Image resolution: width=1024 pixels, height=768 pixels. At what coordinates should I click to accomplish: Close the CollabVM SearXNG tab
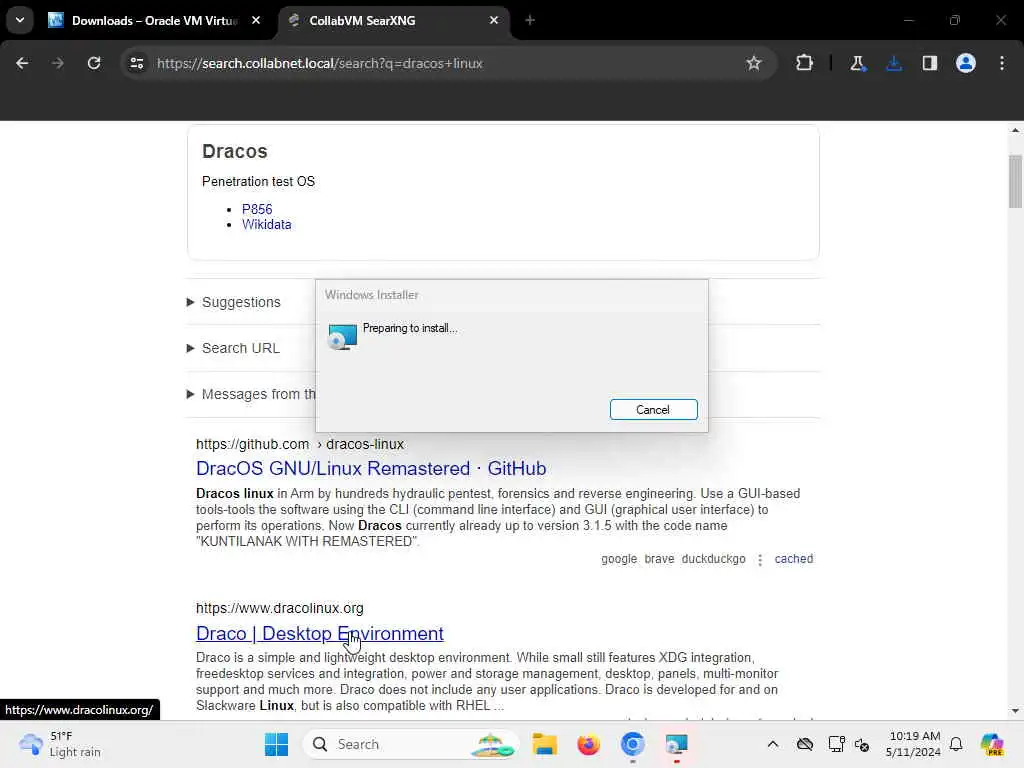click(494, 20)
